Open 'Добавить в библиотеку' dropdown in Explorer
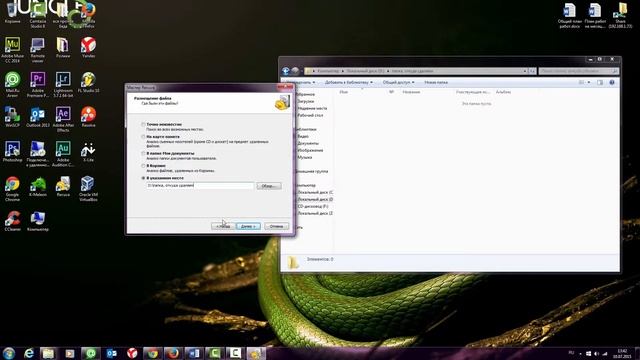This screenshot has height=360, width=640. pos(349,82)
